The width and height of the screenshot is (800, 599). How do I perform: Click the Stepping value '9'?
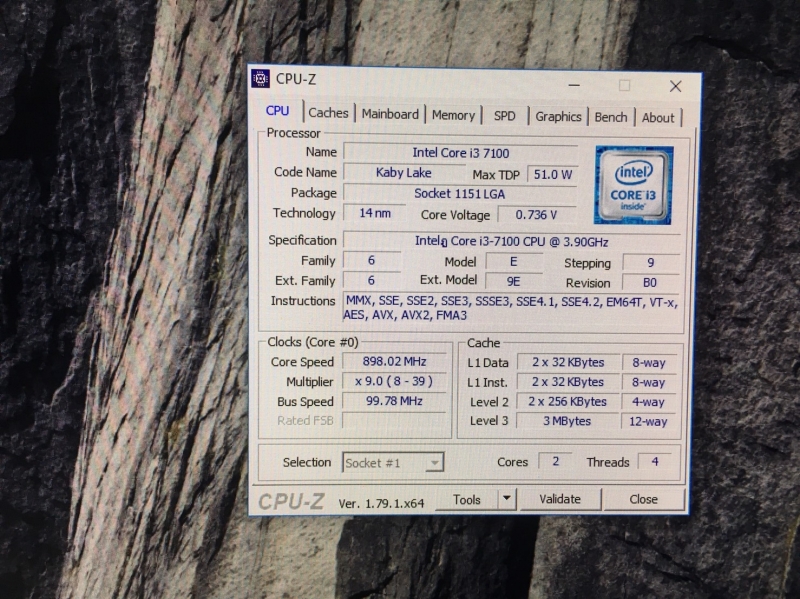click(651, 263)
